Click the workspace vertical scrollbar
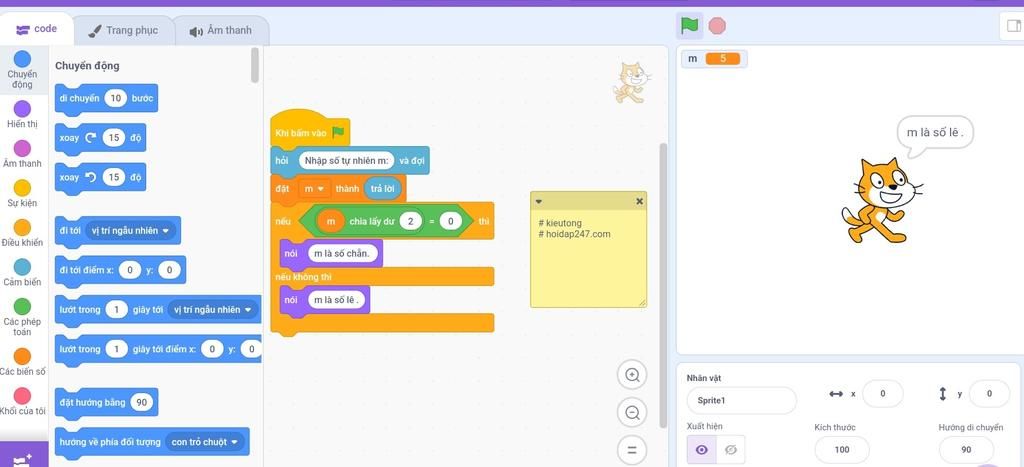1024x467 pixels. pos(664,285)
